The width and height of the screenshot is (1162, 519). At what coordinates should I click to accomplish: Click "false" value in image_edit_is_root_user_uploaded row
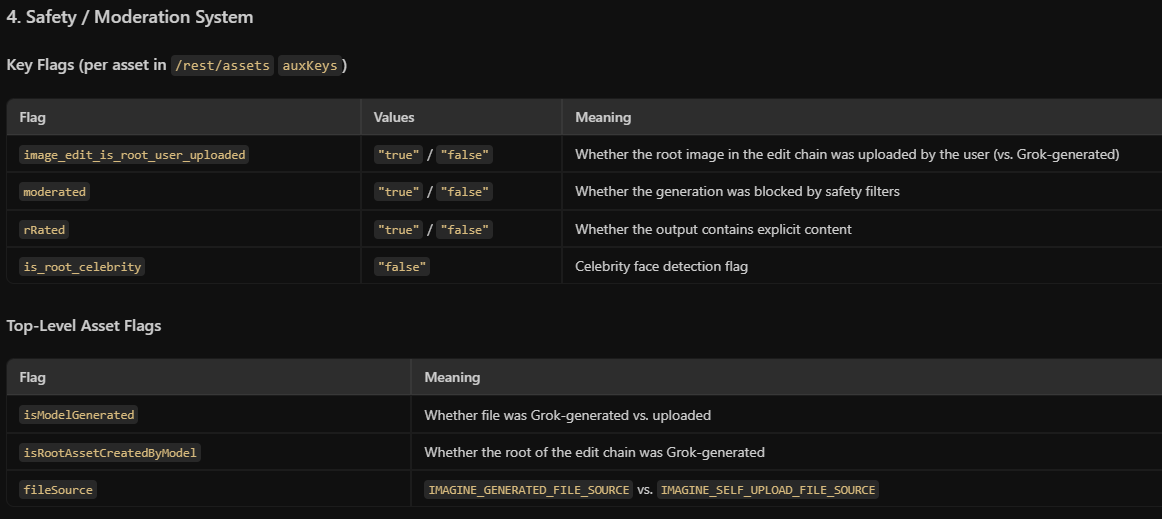(465, 155)
